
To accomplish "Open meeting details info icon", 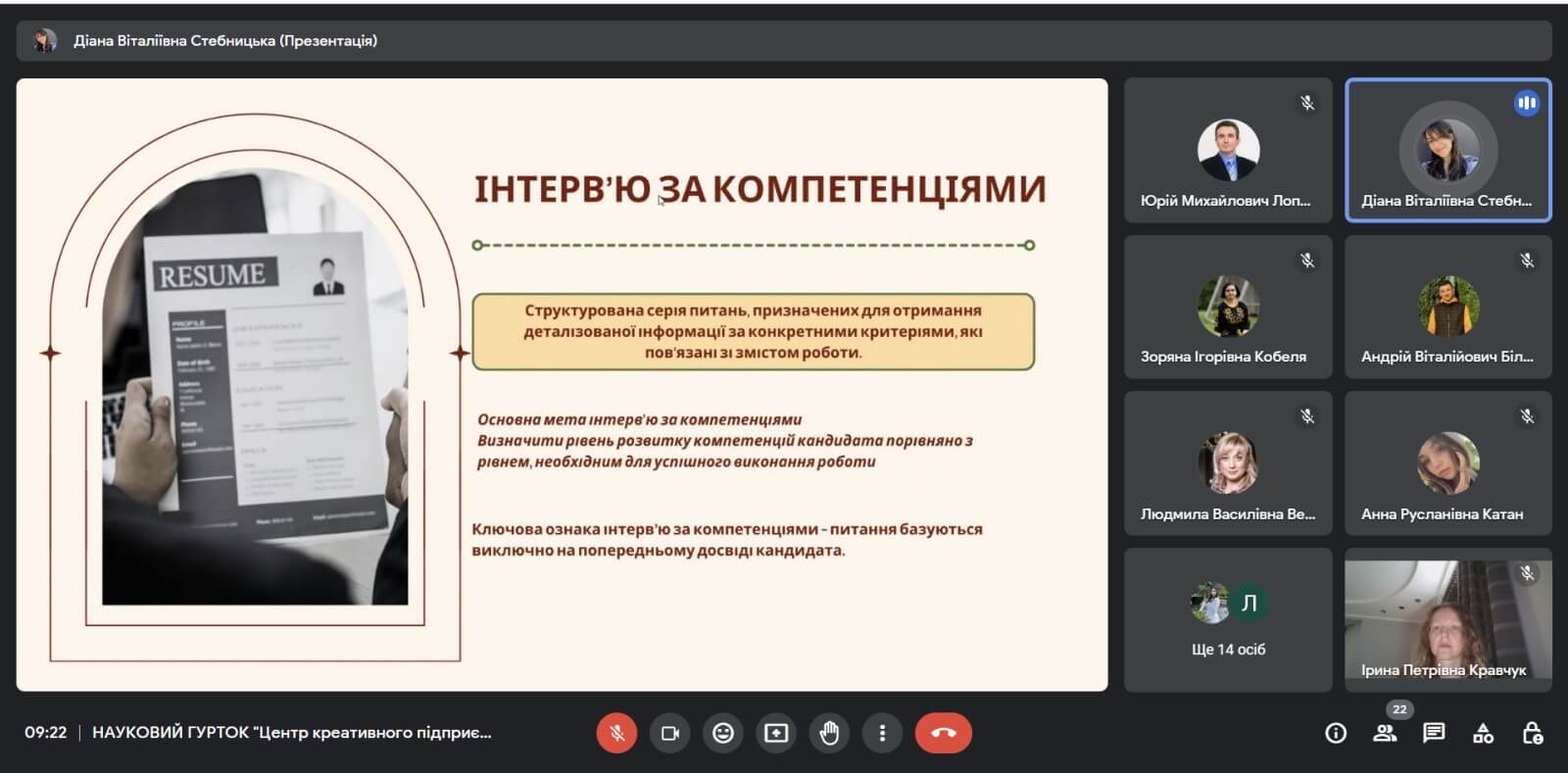I will tap(1335, 733).
